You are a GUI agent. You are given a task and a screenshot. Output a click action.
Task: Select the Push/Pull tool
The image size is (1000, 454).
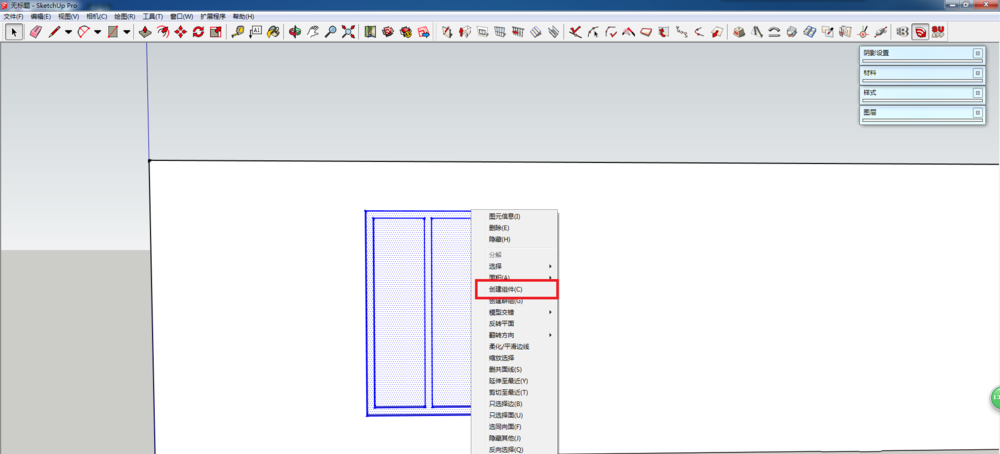point(145,32)
